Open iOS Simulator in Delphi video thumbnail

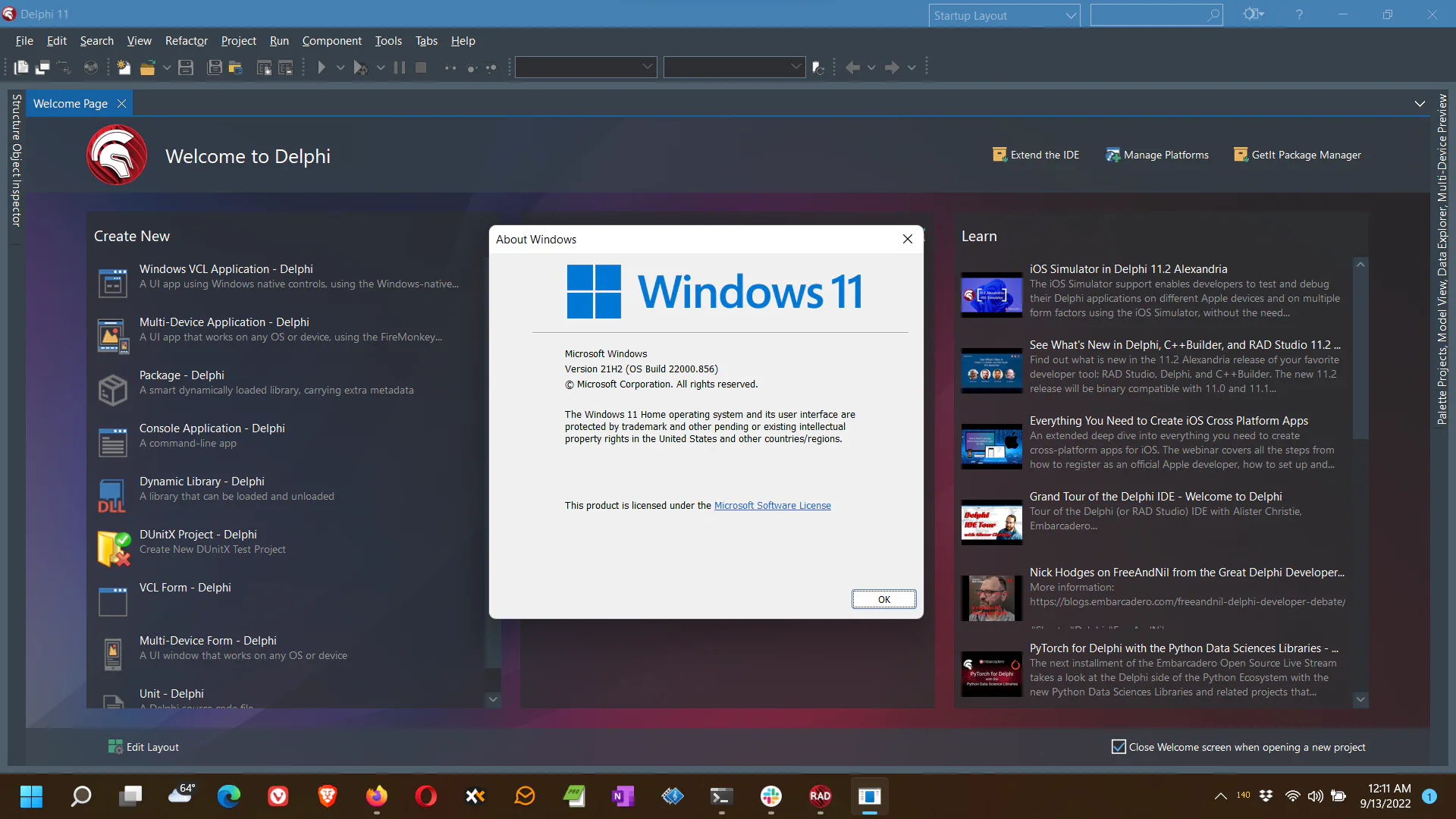(x=991, y=294)
